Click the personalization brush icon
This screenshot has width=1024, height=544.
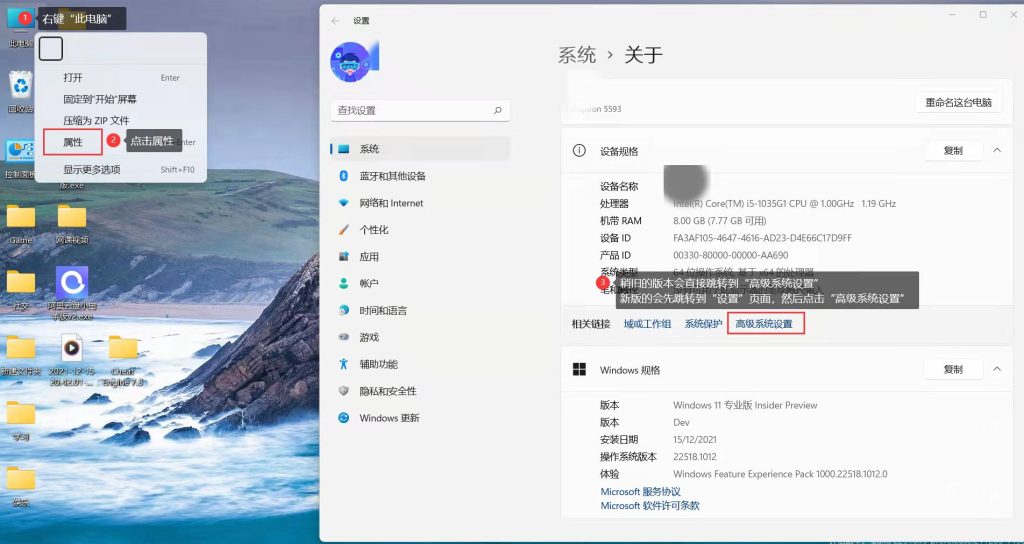point(344,230)
